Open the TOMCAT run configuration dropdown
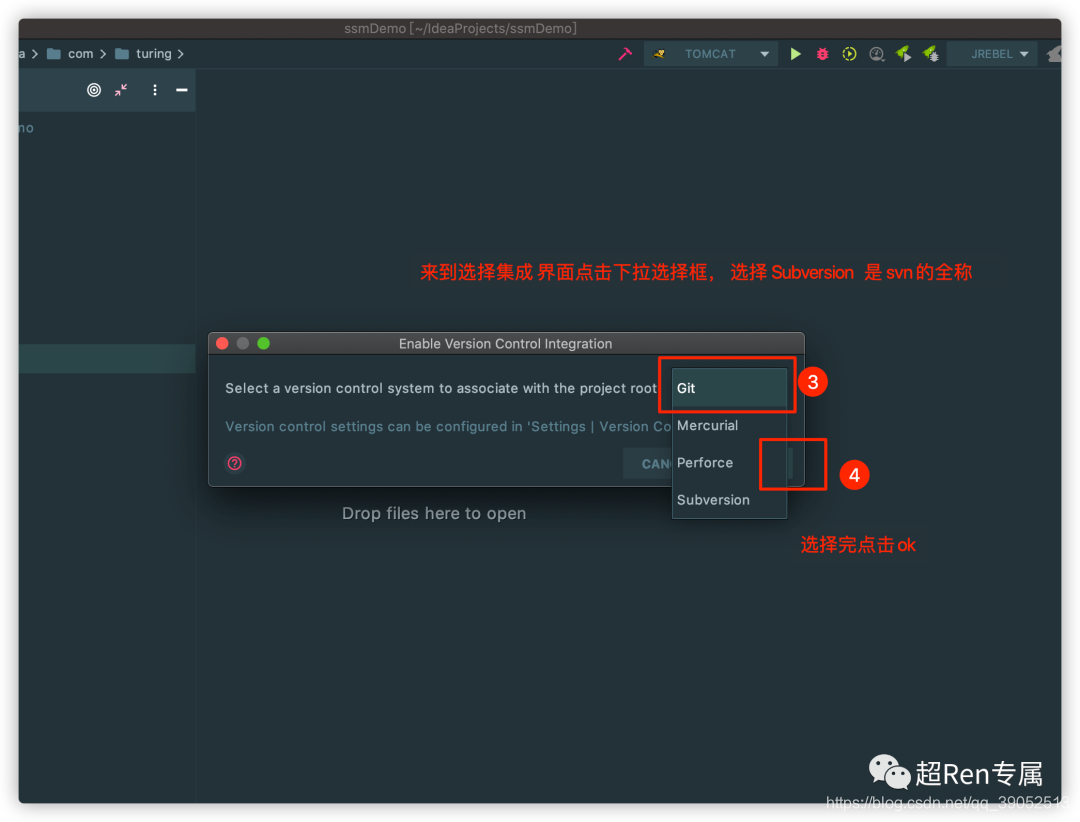Image resolution: width=1080 pixels, height=822 pixels. [x=711, y=54]
